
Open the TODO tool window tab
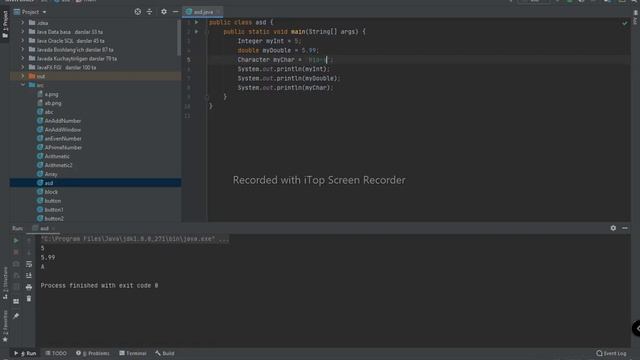pyautogui.click(x=56, y=353)
